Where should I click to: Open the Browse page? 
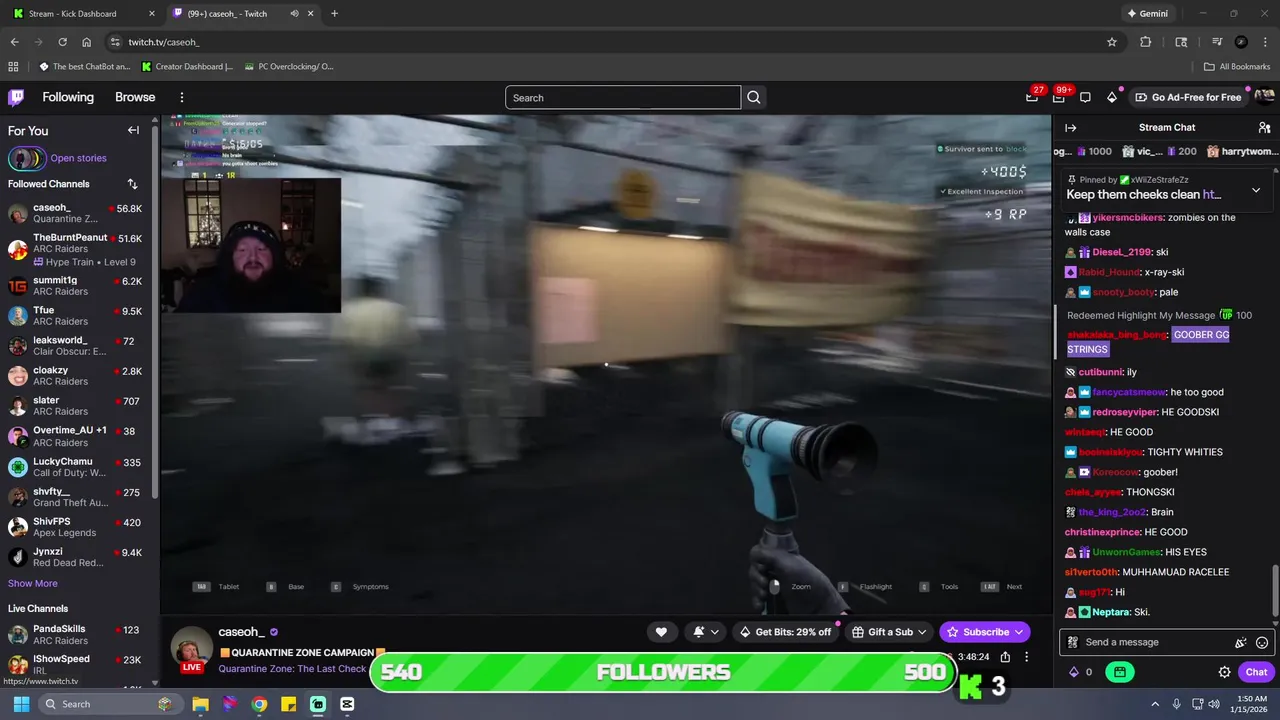click(x=135, y=97)
